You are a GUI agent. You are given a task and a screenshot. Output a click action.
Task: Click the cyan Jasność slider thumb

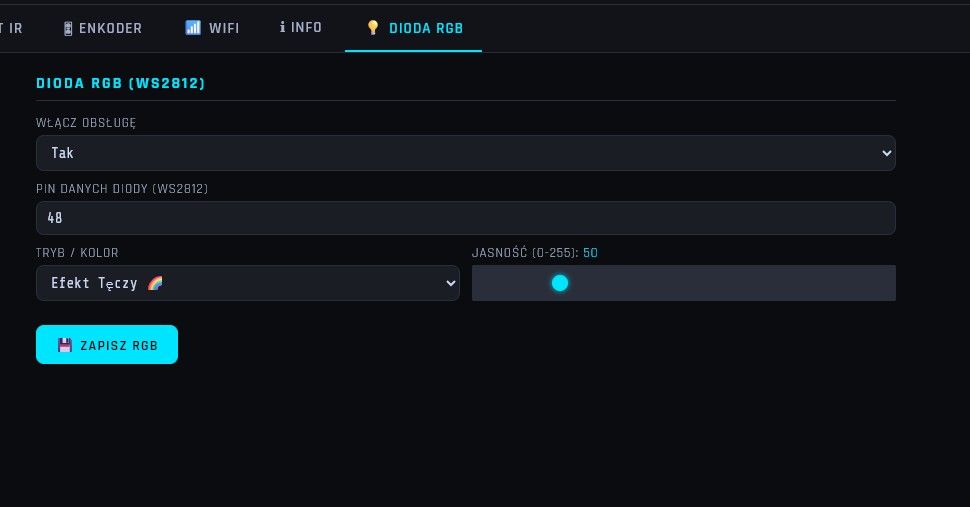(x=560, y=283)
